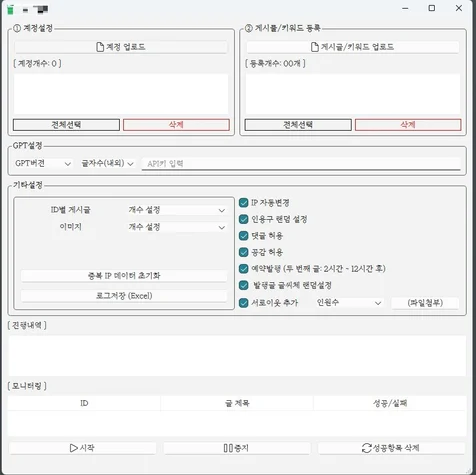The image size is (476, 475).
Task: Open the ID별 게시글 개수 설정 dropdown
Action: point(177,210)
